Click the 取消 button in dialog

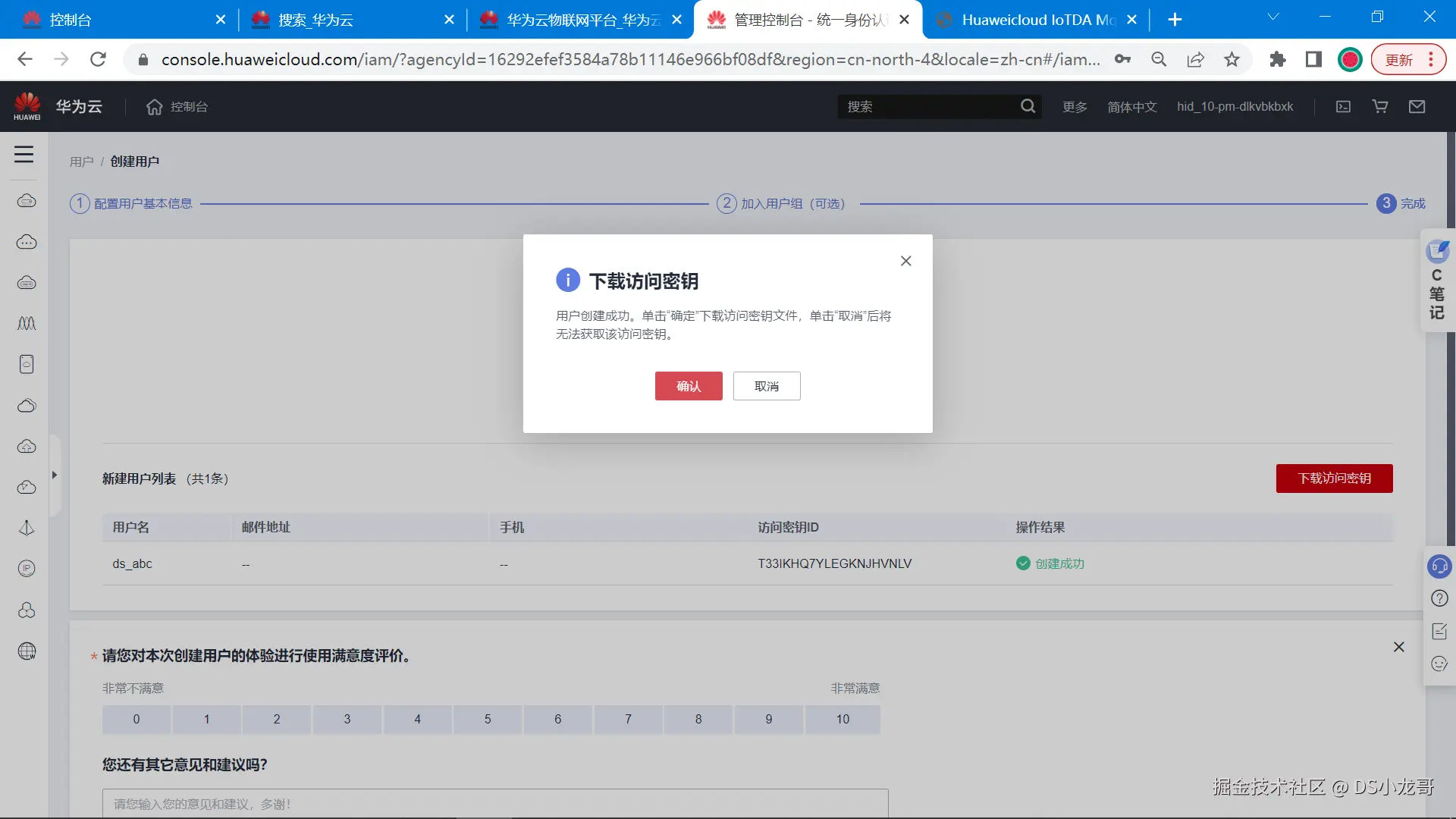pyautogui.click(x=766, y=386)
